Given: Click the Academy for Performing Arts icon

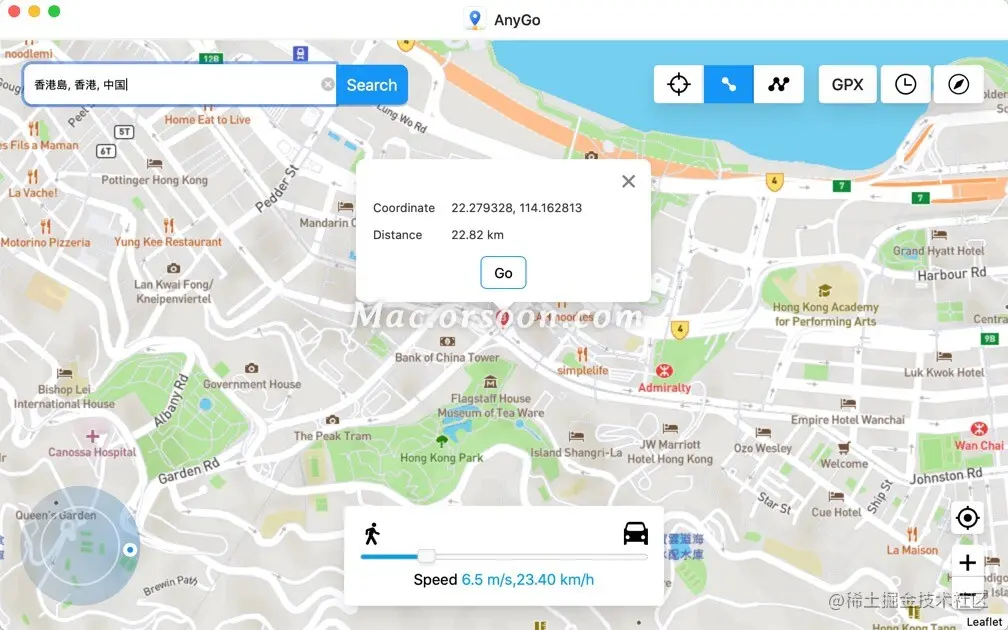Looking at the screenshot, I should coord(825,291).
